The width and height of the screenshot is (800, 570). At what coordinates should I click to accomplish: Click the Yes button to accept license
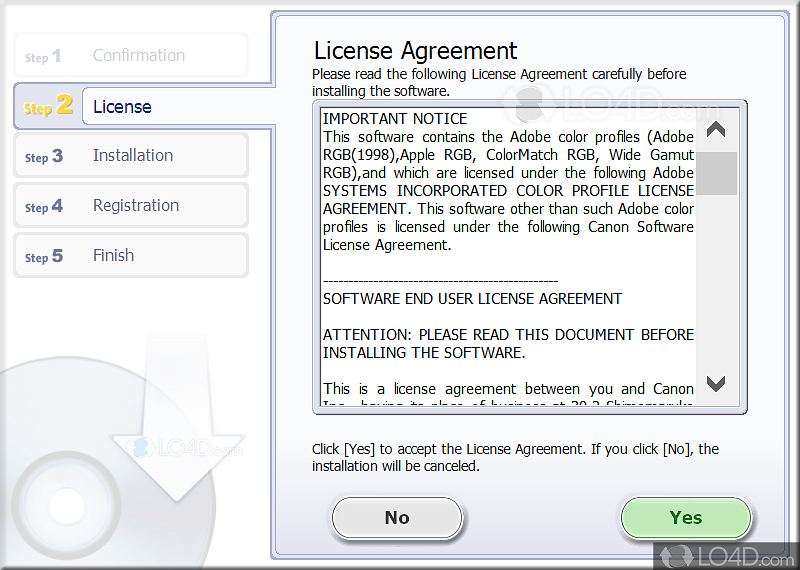(686, 517)
